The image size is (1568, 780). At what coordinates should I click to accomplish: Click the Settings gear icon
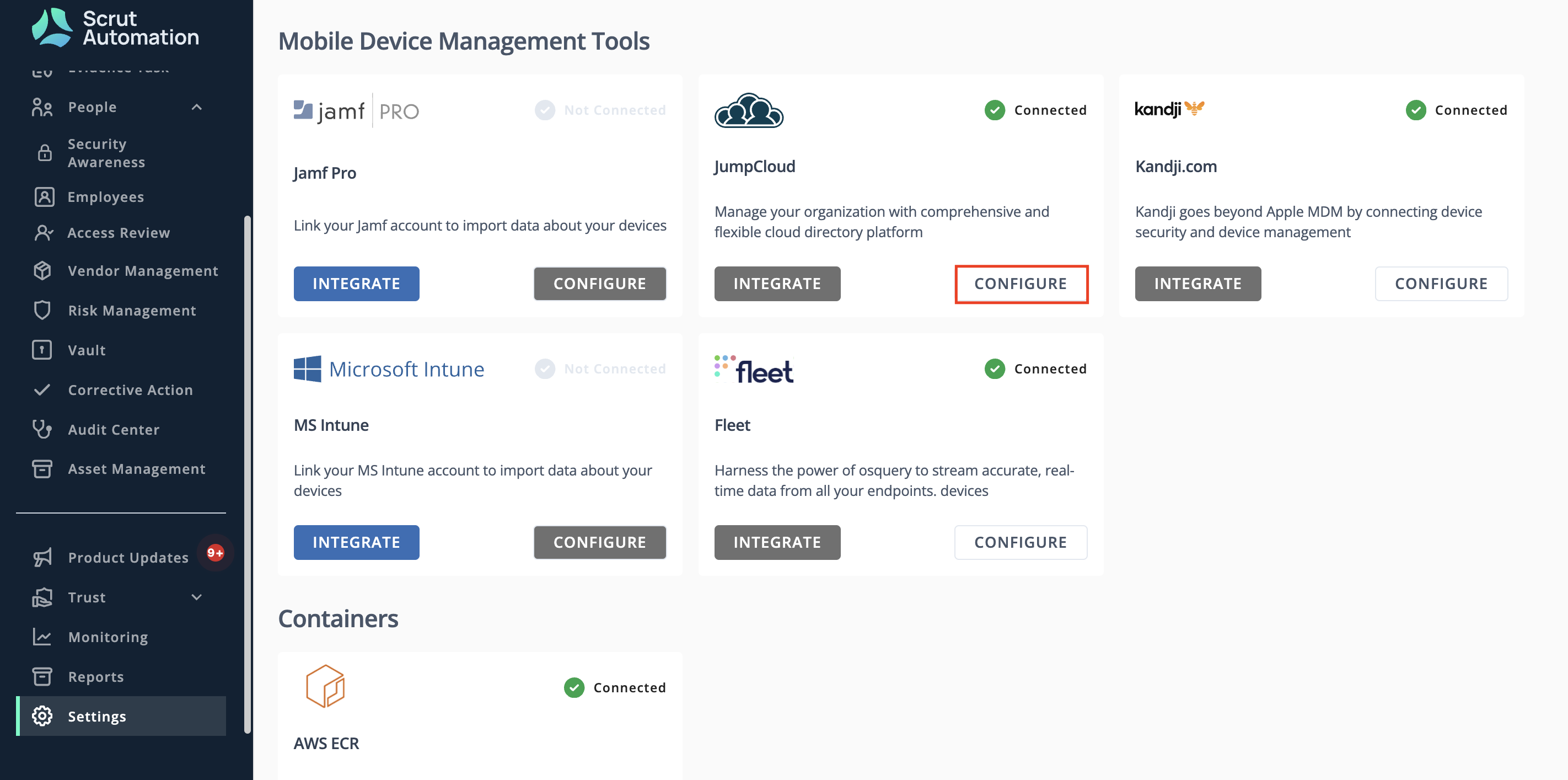(42, 716)
